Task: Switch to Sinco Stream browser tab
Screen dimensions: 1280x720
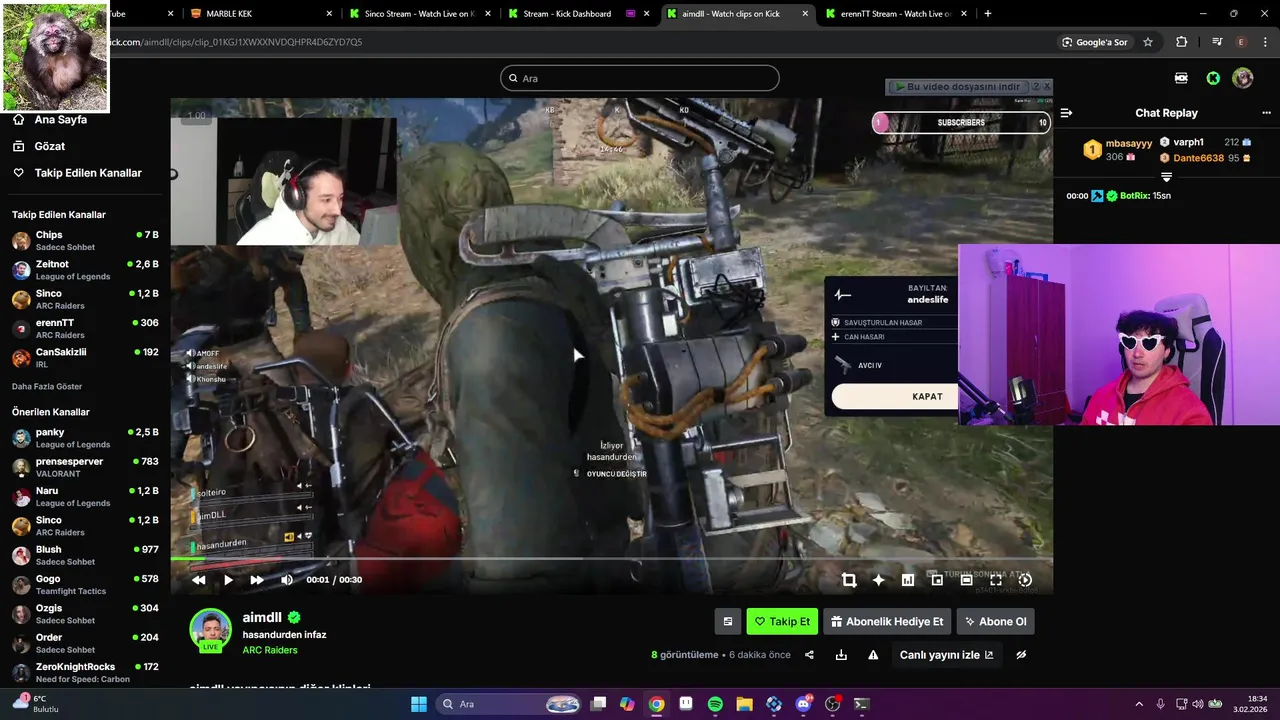Action: 418,14
